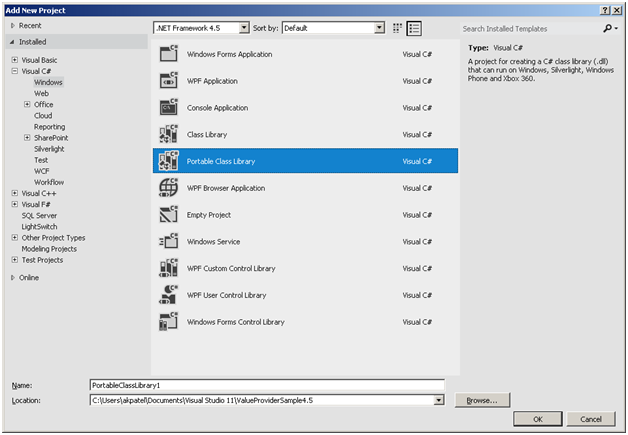628x435 pixels.
Task: Click the OK button
Action: click(538, 419)
